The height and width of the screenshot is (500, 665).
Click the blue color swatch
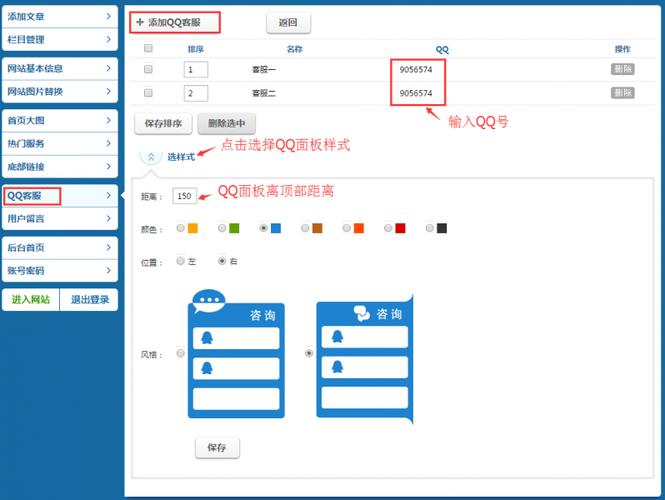click(276, 228)
